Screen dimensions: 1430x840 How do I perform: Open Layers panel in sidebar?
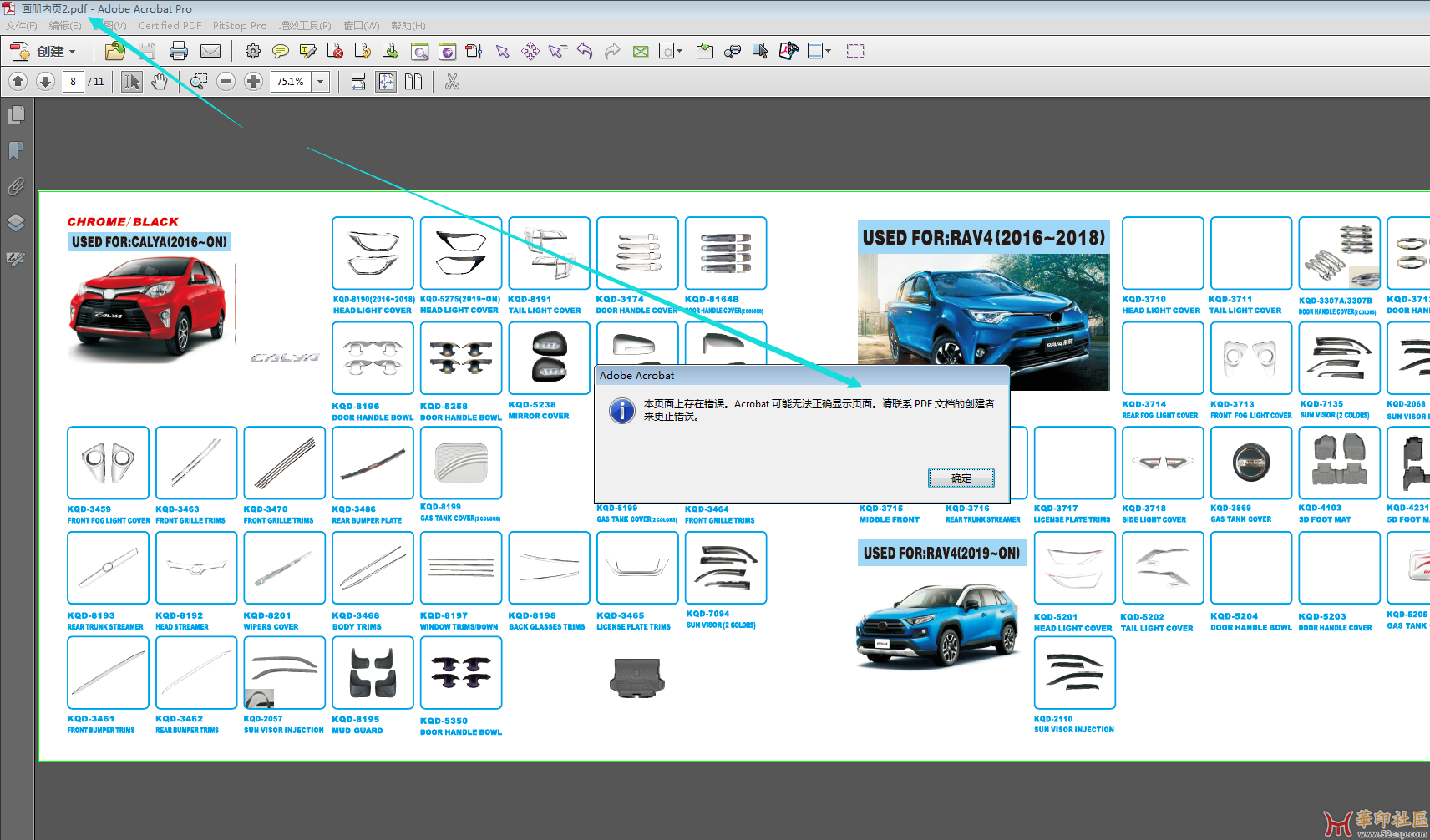[16, 222]
